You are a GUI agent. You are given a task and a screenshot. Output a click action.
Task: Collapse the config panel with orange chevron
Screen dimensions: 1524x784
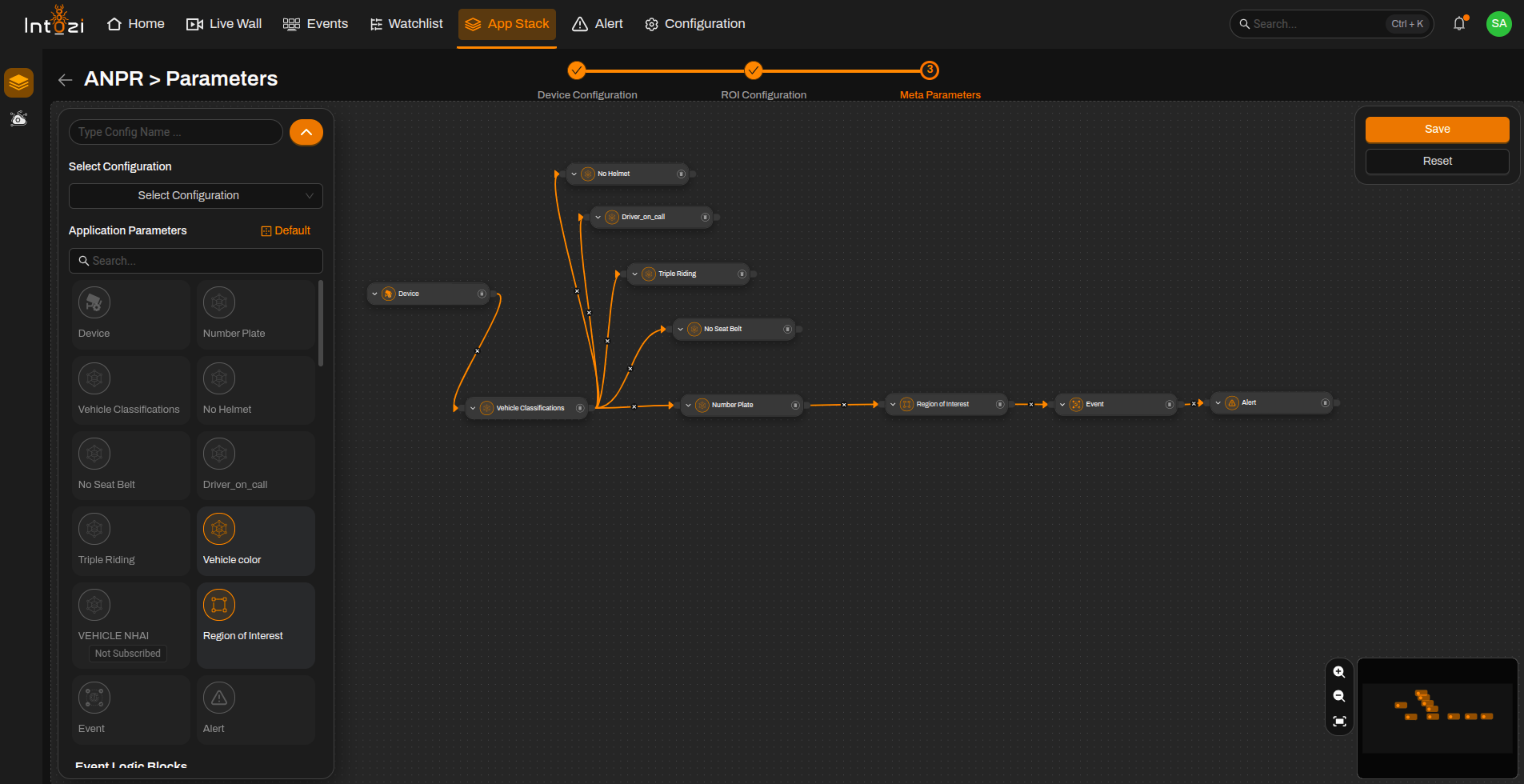[306, 132]
